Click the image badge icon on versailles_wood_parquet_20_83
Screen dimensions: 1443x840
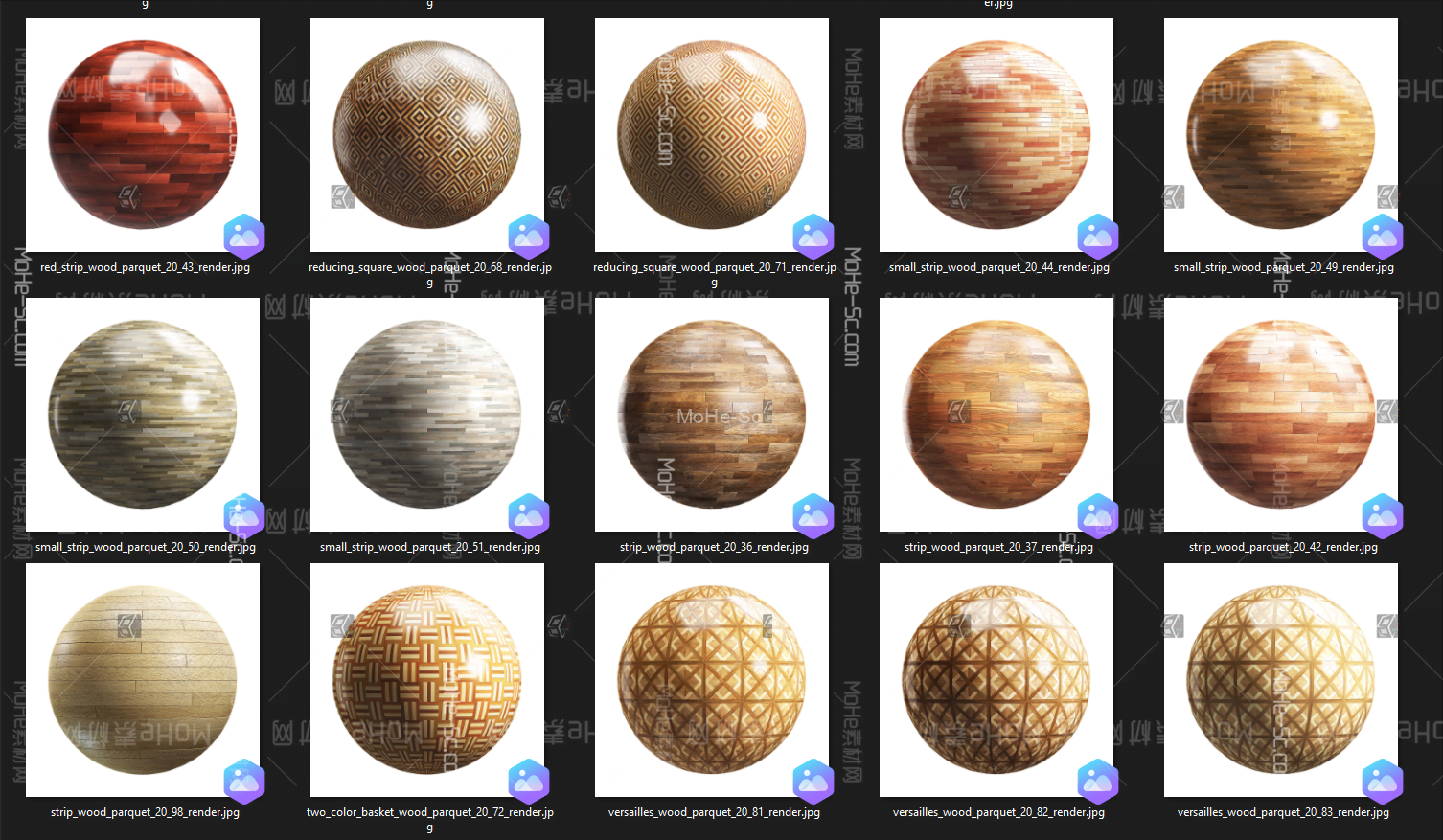click(x=1382, y=782)
